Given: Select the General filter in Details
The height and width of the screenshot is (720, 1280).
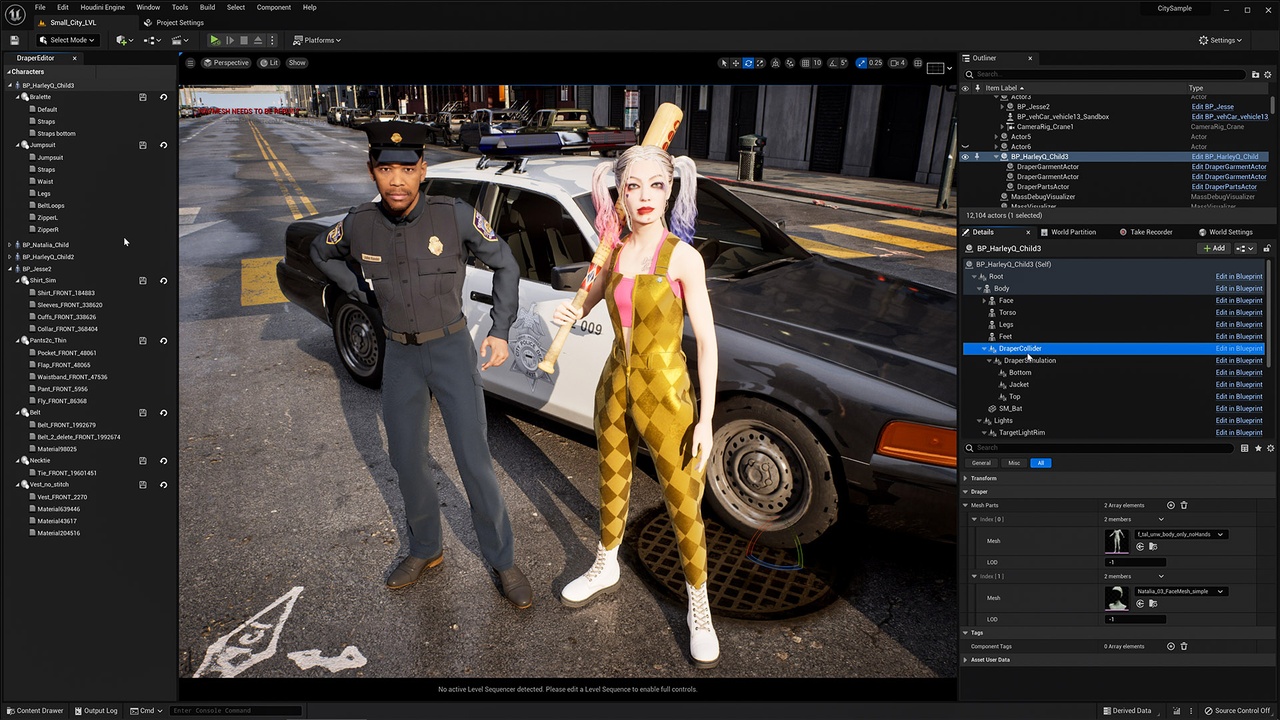Looking at the screenshot, I should 981,463.
